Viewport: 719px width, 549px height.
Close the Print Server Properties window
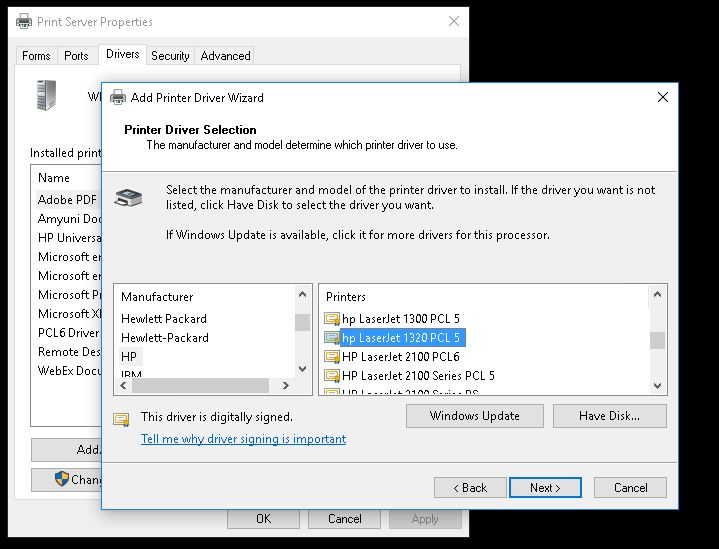click(x=454, y=21)
